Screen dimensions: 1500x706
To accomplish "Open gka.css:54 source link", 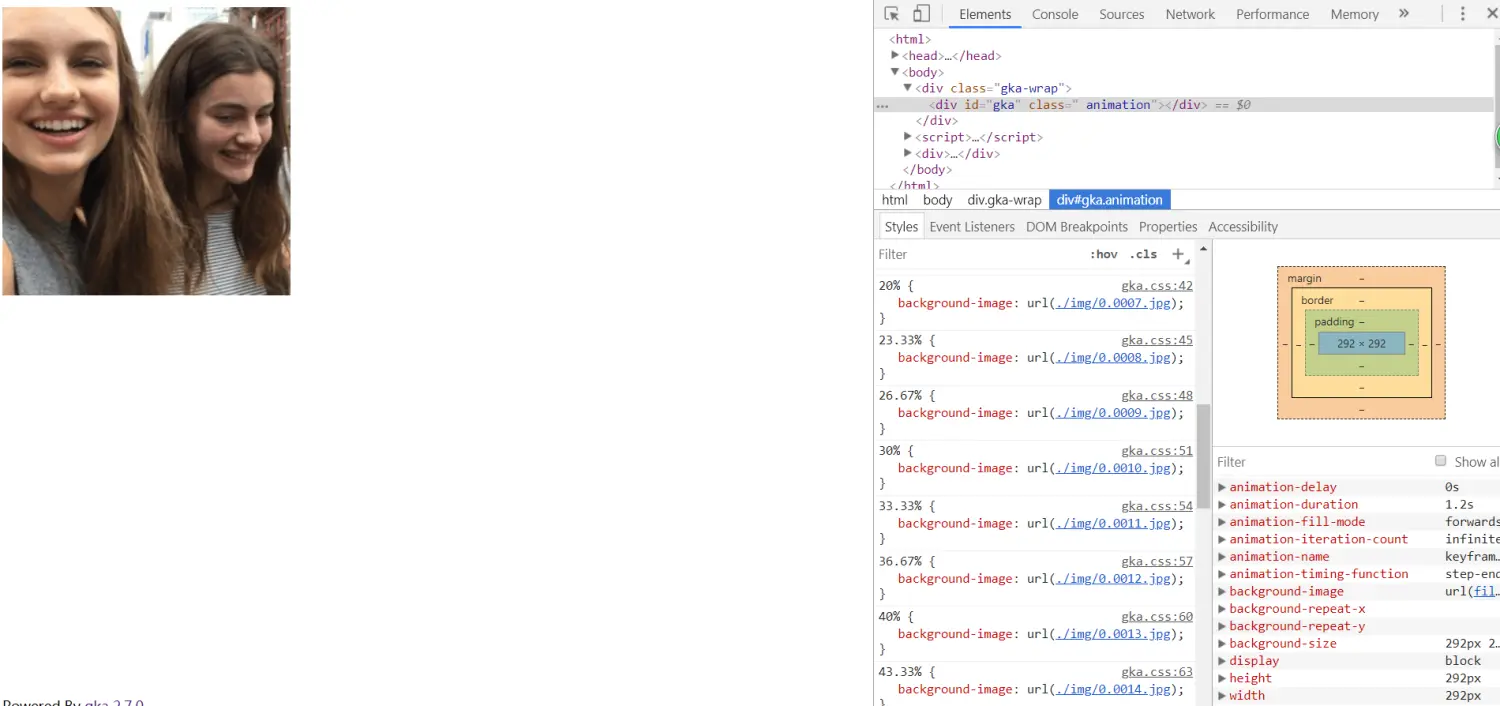I will [x=1157, y=507].
